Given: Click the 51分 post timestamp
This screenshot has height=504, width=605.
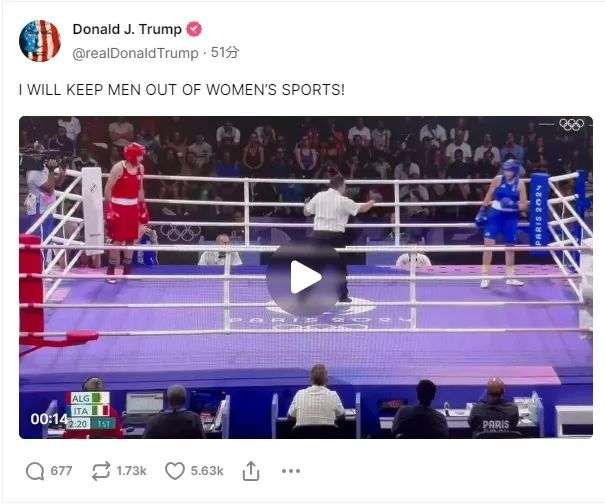Looking at the screenshot, I should (225, 52).
